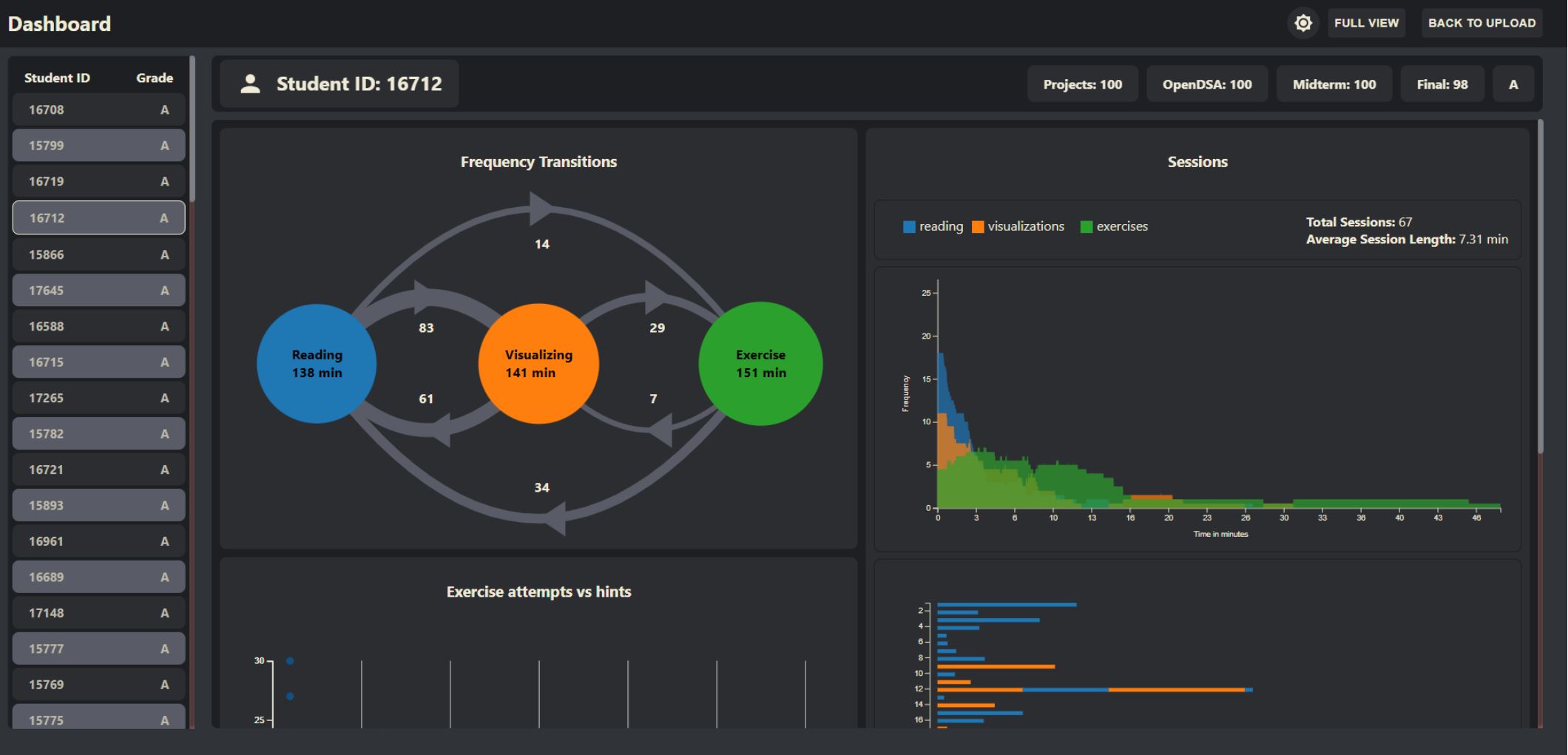Select student 16719 in list
Viewport: 1568px width, 755px height.
point(98,182)
